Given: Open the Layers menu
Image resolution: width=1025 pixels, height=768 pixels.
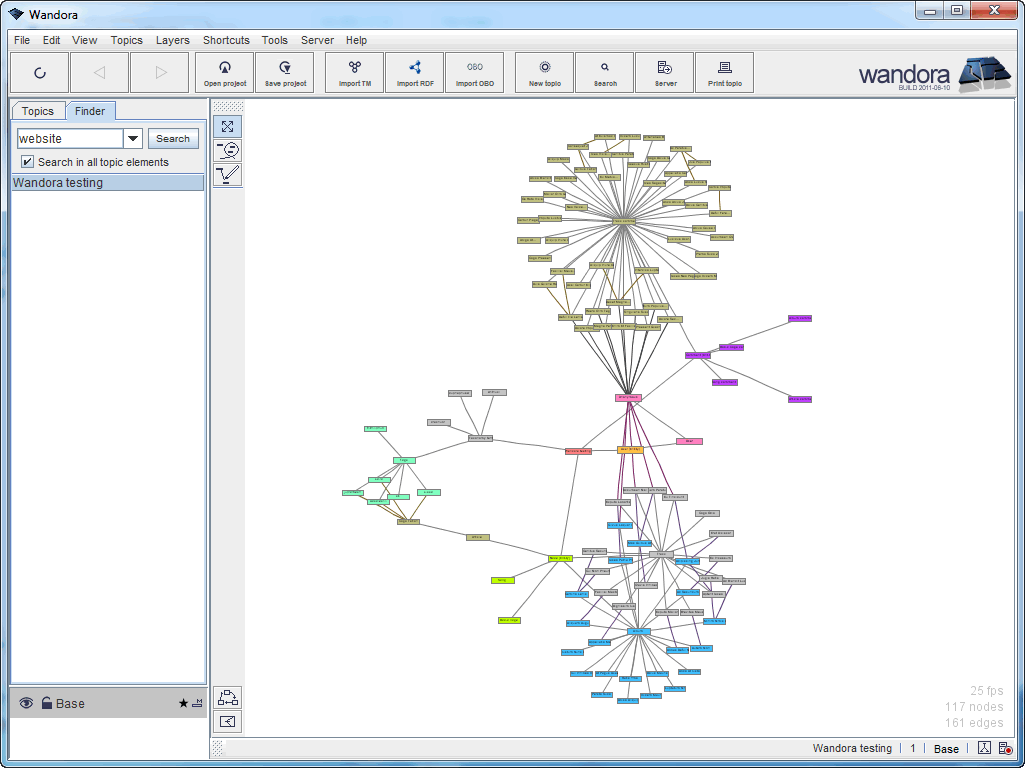Looking at the screenshot, I should (172, 40).
